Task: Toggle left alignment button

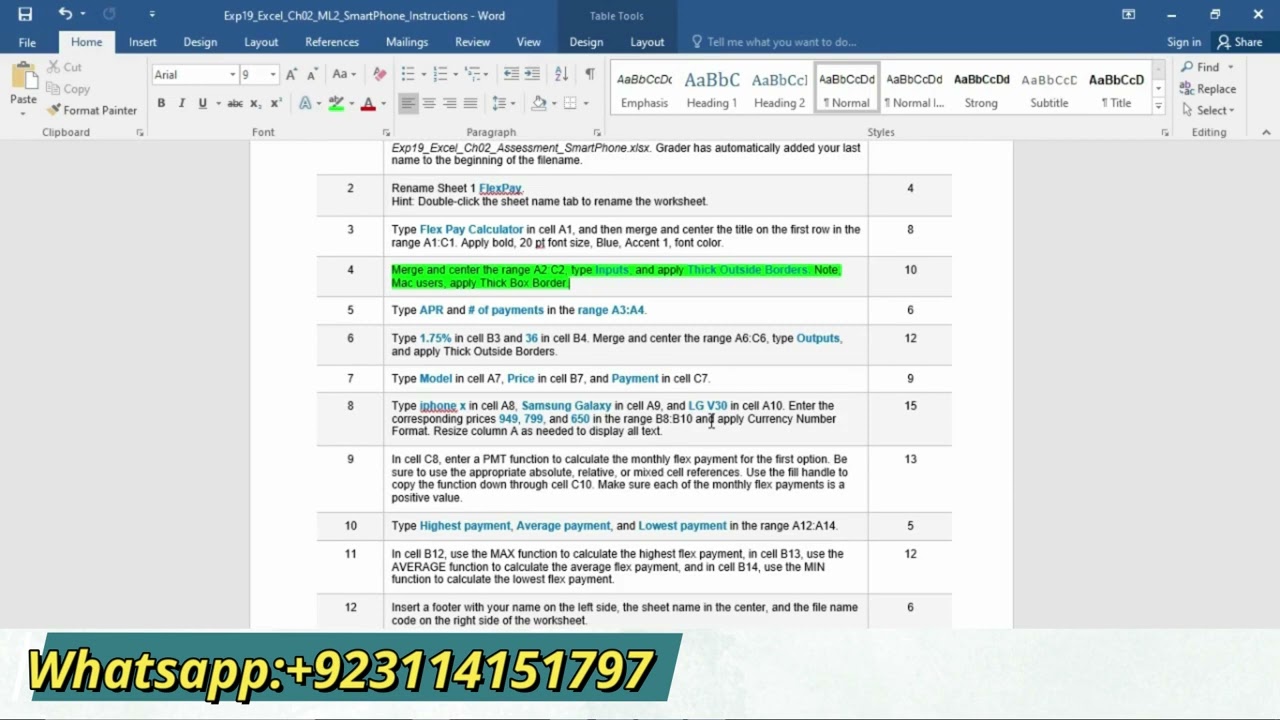Action: (408, 103)
